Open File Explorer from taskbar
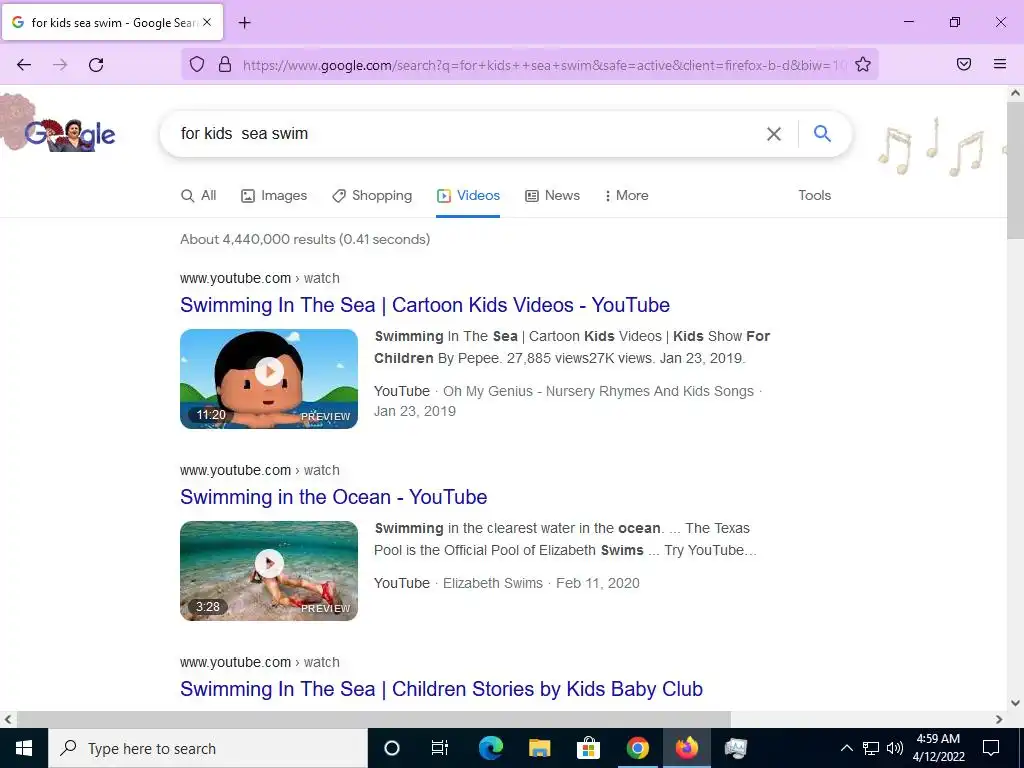The width and height of the screenshot is (1024, 768). (539, 748)
